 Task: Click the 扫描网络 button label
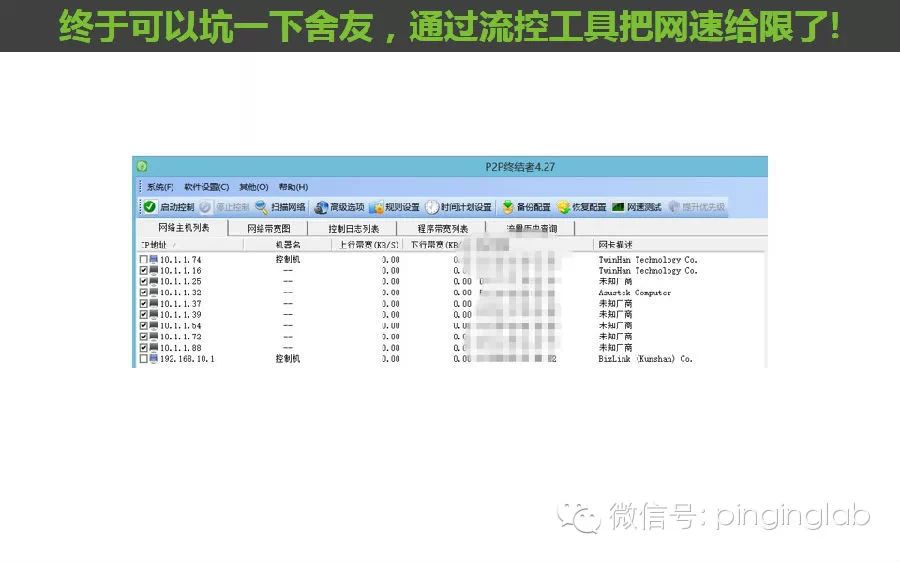[x=288, y=207]
